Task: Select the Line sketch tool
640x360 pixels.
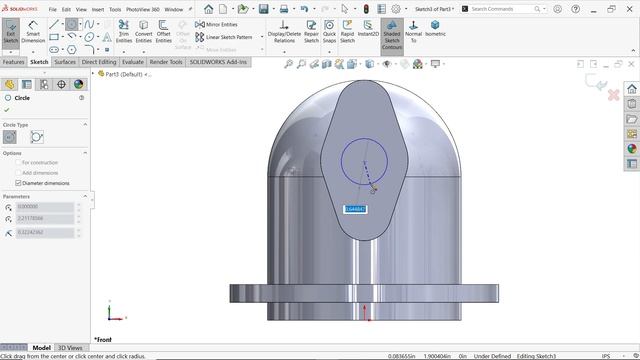Action: point(54,24)
